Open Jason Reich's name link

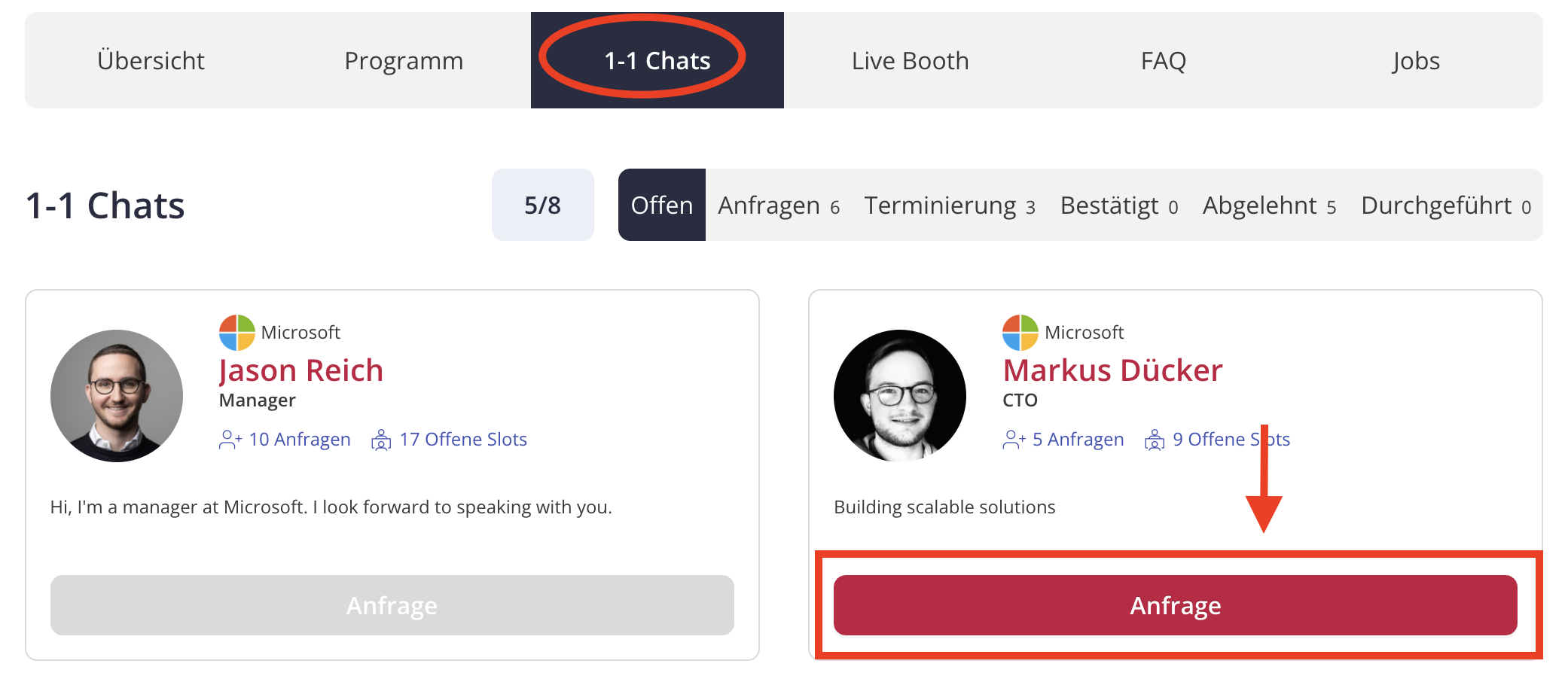tap(301, 370)
